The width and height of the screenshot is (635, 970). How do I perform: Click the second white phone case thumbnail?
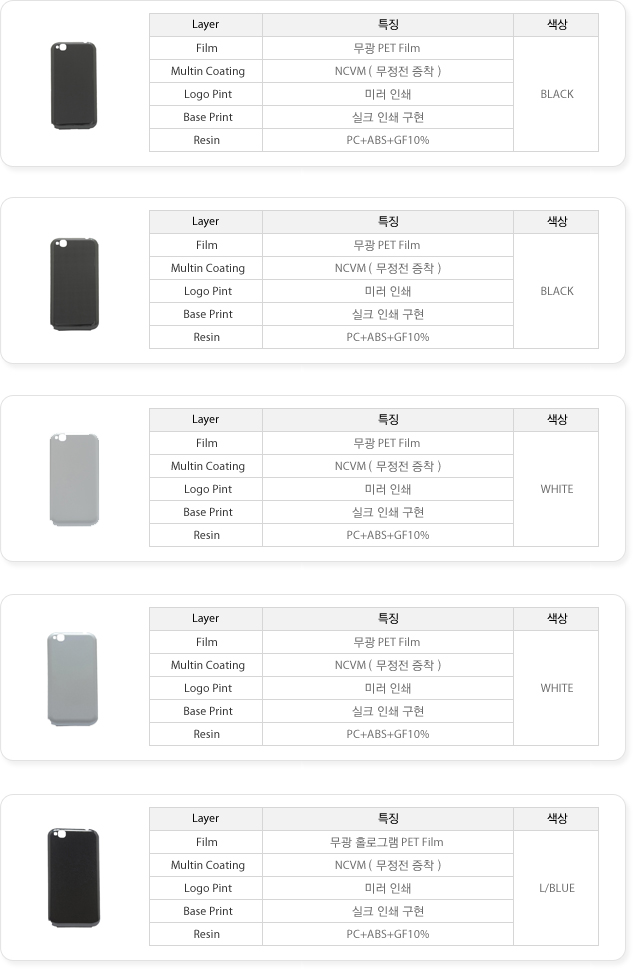(x=72, y=679)
